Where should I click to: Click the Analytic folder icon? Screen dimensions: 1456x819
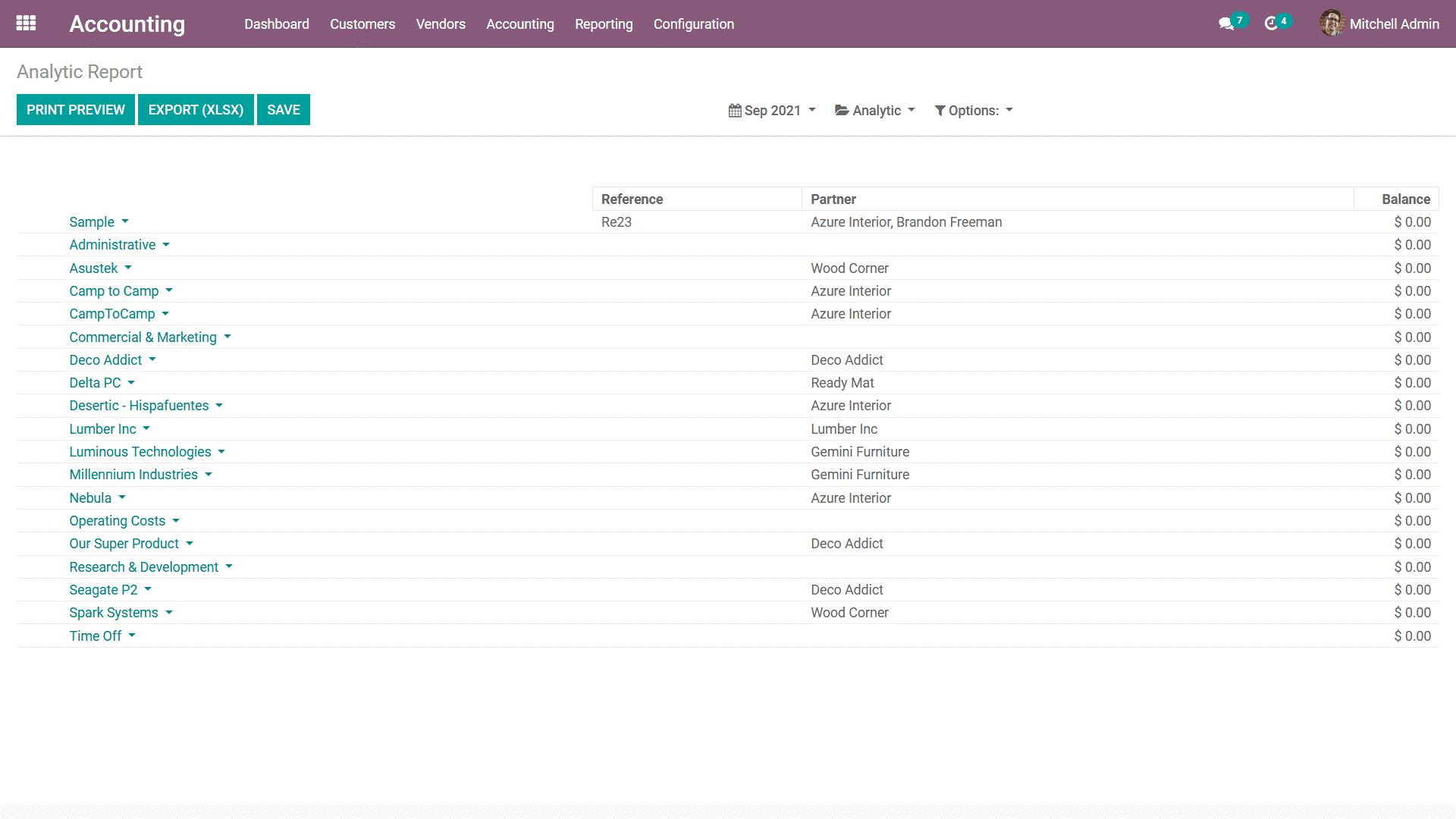[x=842, y=111]
